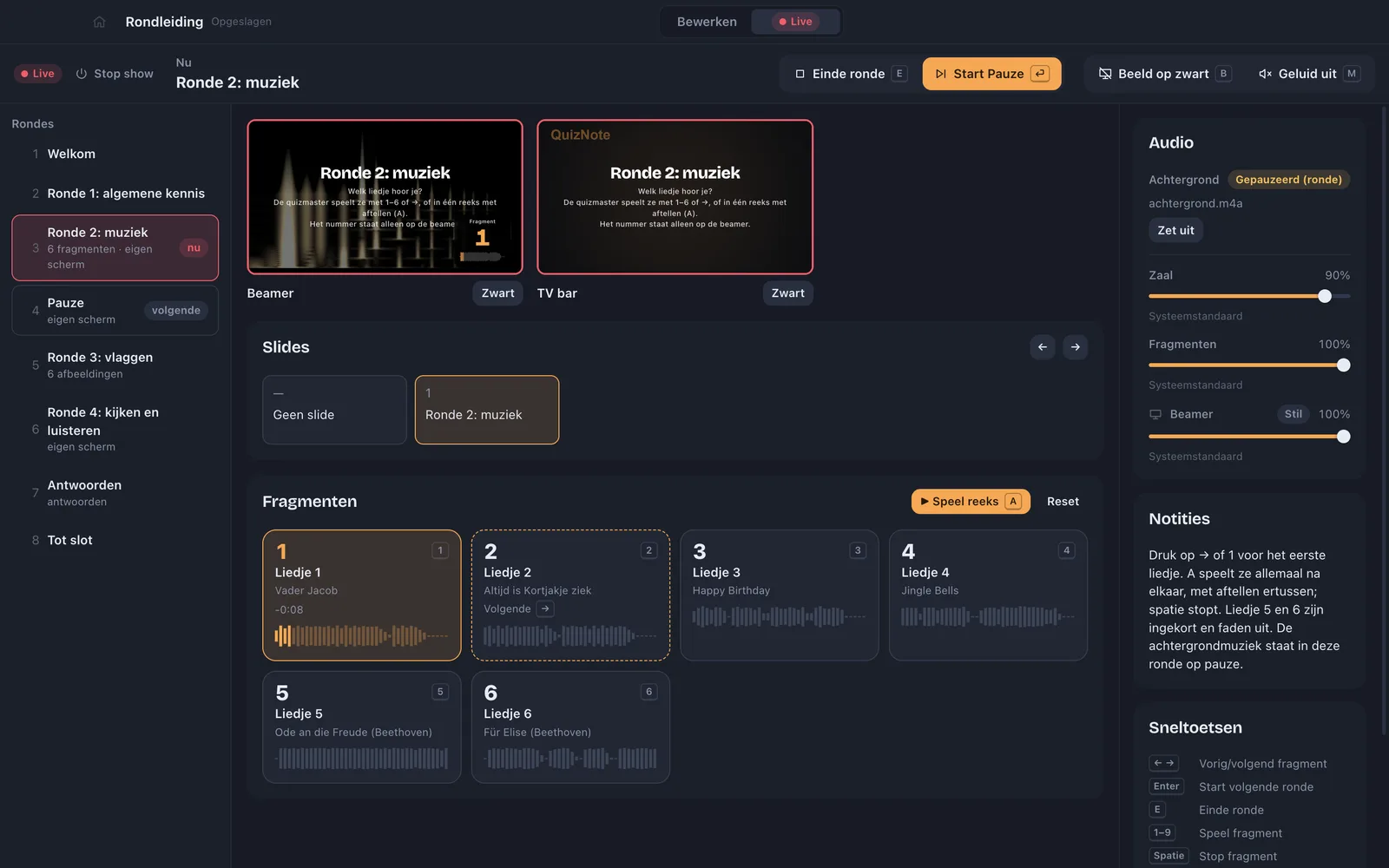Toggle Zwart for the Beamer screen
1389x868 pixels.
click(498, 293)
